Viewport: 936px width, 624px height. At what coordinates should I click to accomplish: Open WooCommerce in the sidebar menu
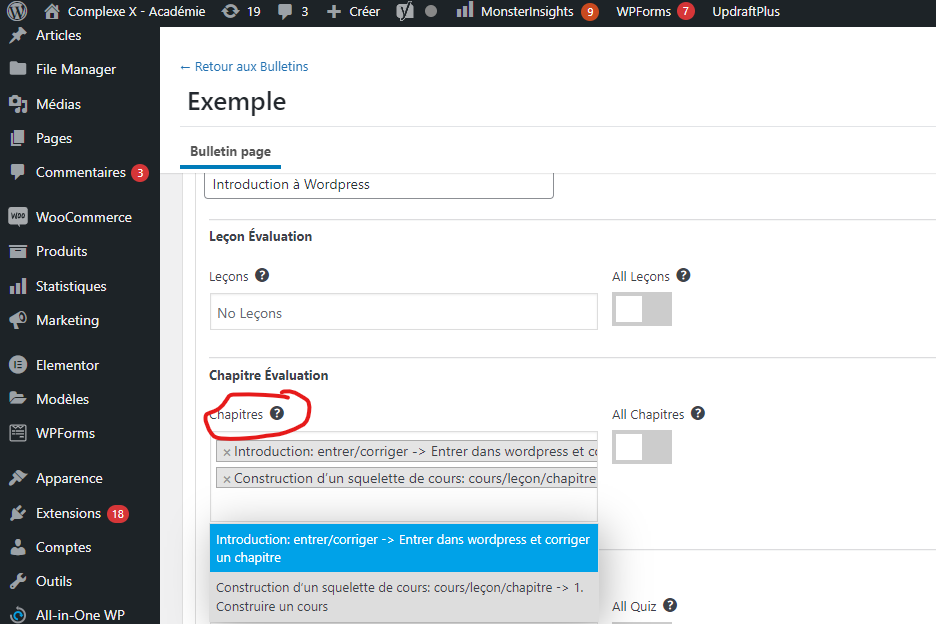point(83,217)
